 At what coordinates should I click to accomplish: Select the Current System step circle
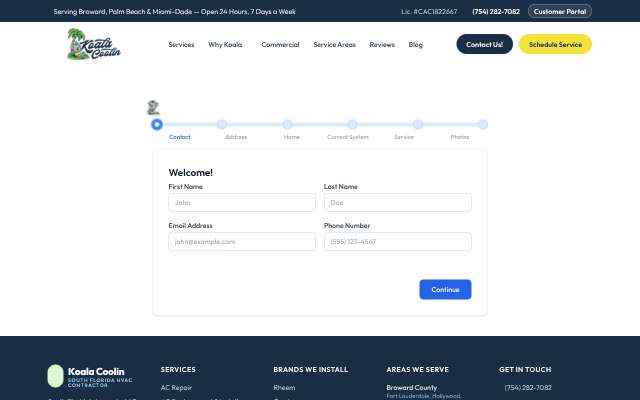coord(352,124)
